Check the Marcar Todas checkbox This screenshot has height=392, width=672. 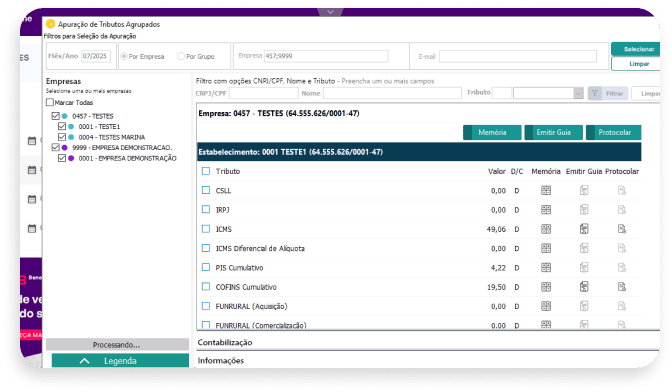coord(50,102)
